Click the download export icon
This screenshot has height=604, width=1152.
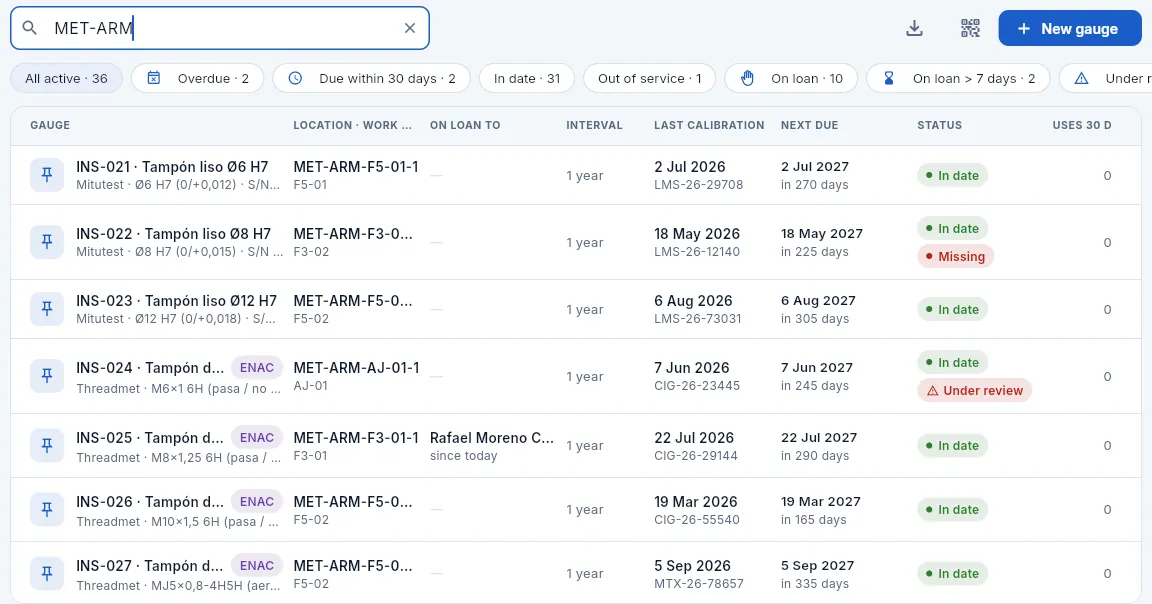tap(914, 29)
